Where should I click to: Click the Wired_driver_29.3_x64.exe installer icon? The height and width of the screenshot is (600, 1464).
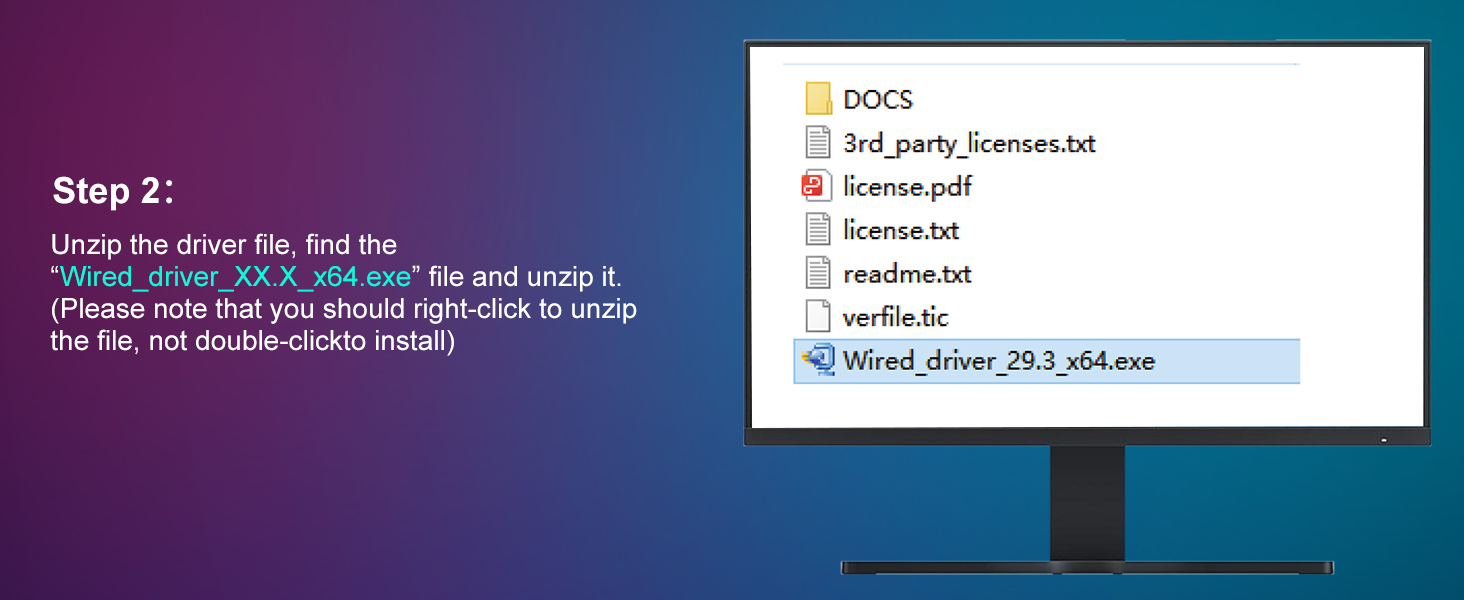819,360
